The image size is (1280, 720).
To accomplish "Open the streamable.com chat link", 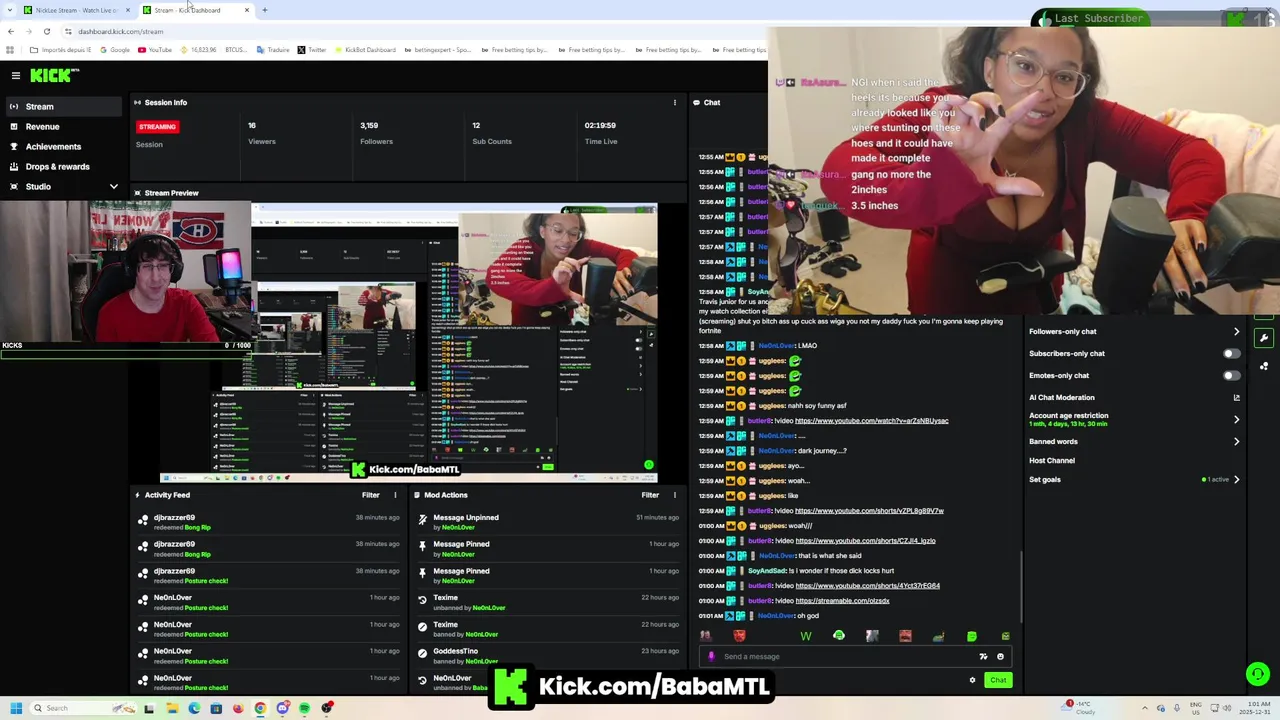I will (x=842, y=601).
